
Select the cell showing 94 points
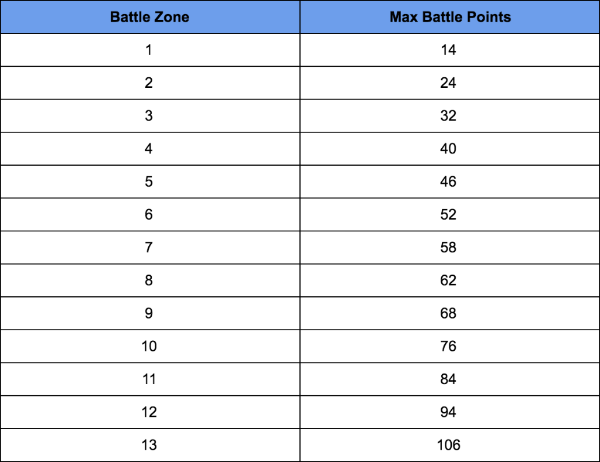[x=450, y=412]
